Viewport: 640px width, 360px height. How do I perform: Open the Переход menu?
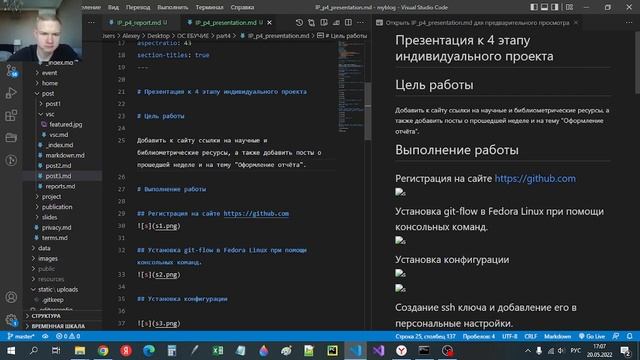pyautogui.click(x=138, y=7)
